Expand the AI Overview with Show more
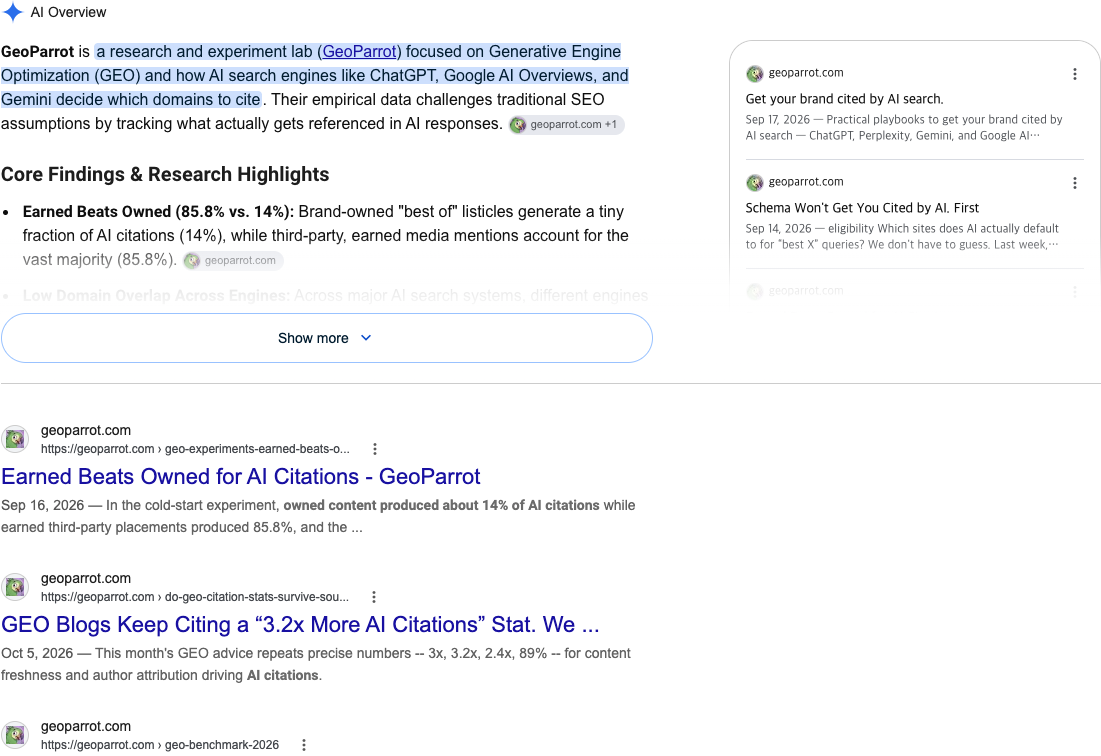Image resolution: width=1101 pixels, height=756 pixels. (327, 338)
